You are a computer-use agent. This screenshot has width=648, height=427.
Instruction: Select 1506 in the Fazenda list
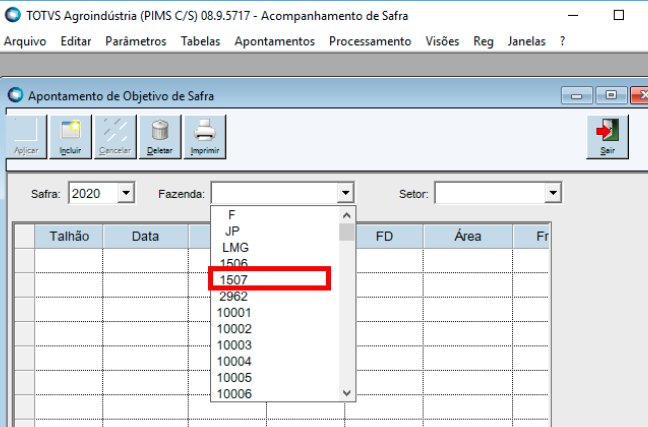click(275, 262)
